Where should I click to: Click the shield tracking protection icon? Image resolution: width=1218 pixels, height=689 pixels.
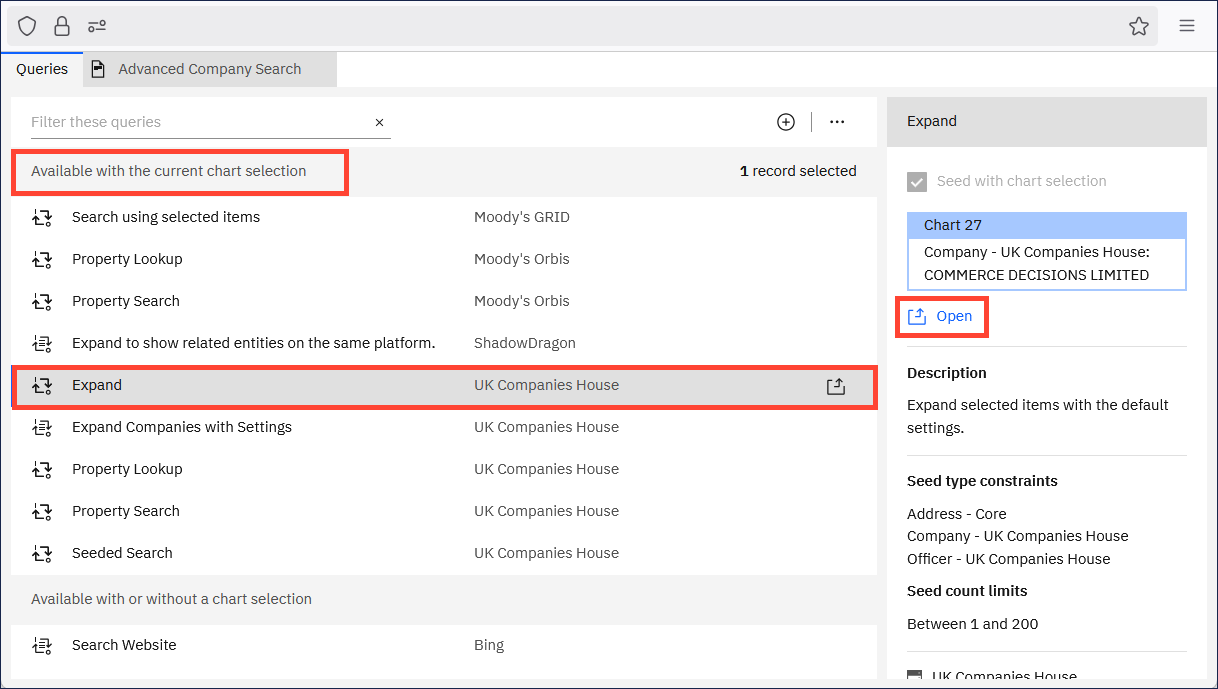(x=27, y=26)
